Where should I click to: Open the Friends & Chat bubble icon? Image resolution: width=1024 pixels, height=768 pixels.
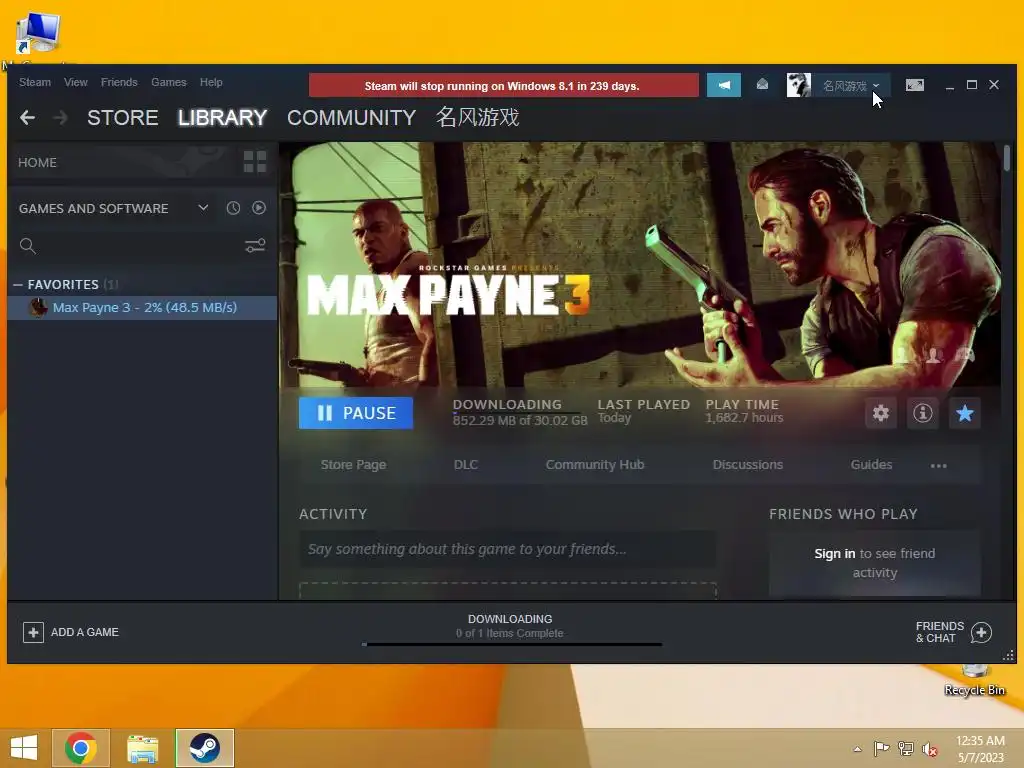point(981,632)
